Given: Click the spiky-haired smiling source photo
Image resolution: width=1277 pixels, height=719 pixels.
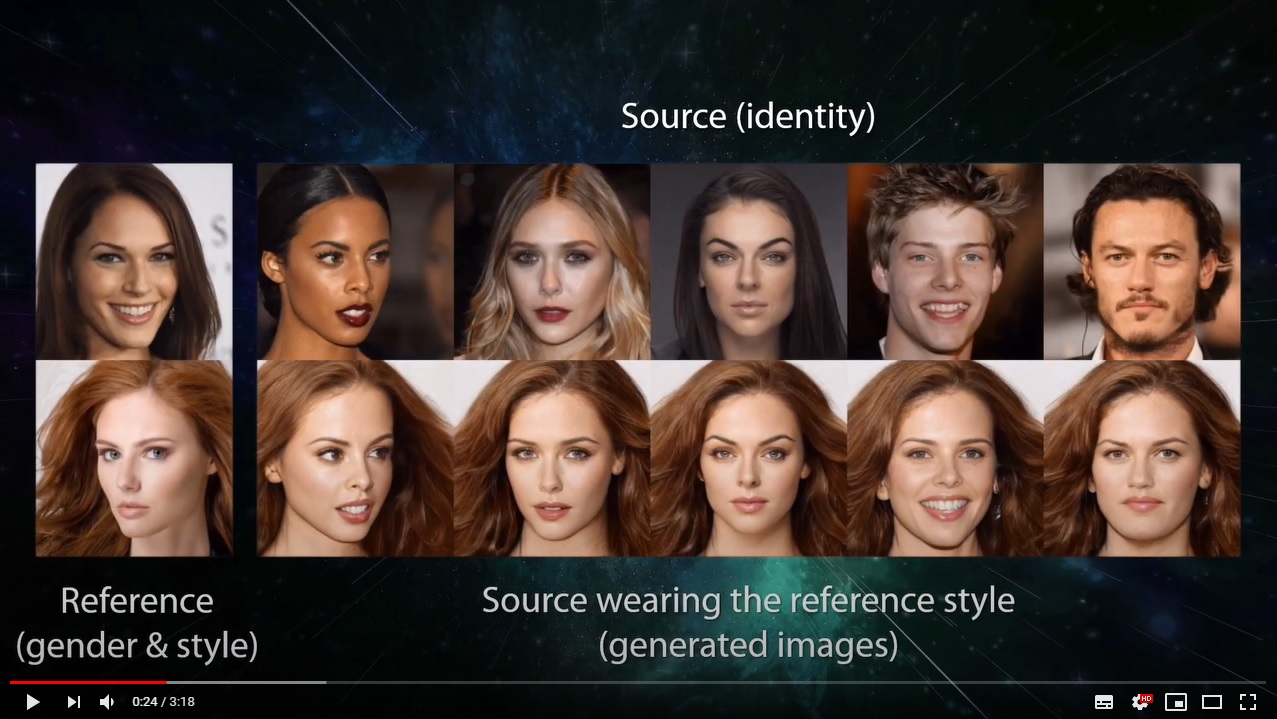Looking at the screenshot, I should coord(945,261).
